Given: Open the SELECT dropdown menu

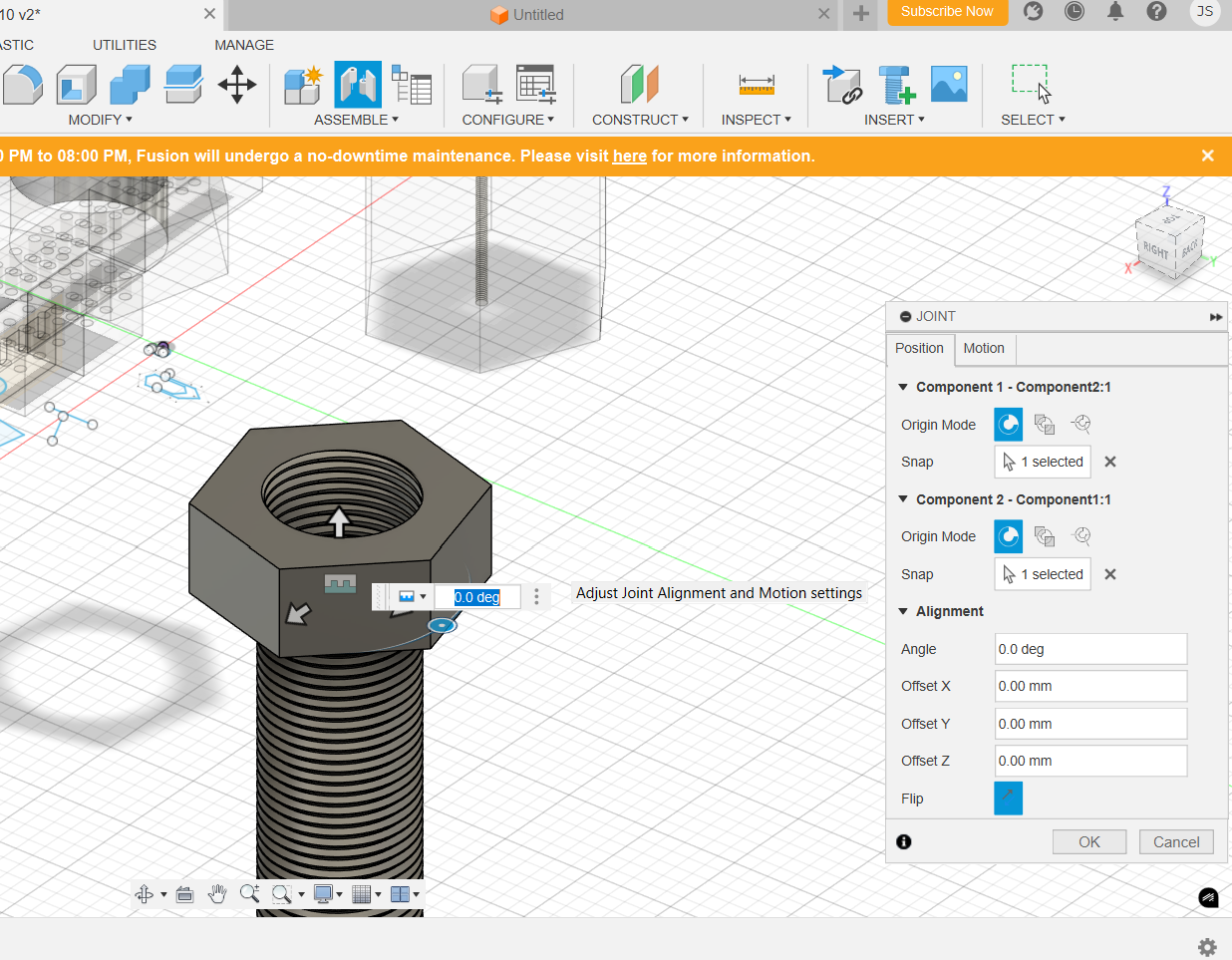Looking at the screenshot, I should [1033, 120].
